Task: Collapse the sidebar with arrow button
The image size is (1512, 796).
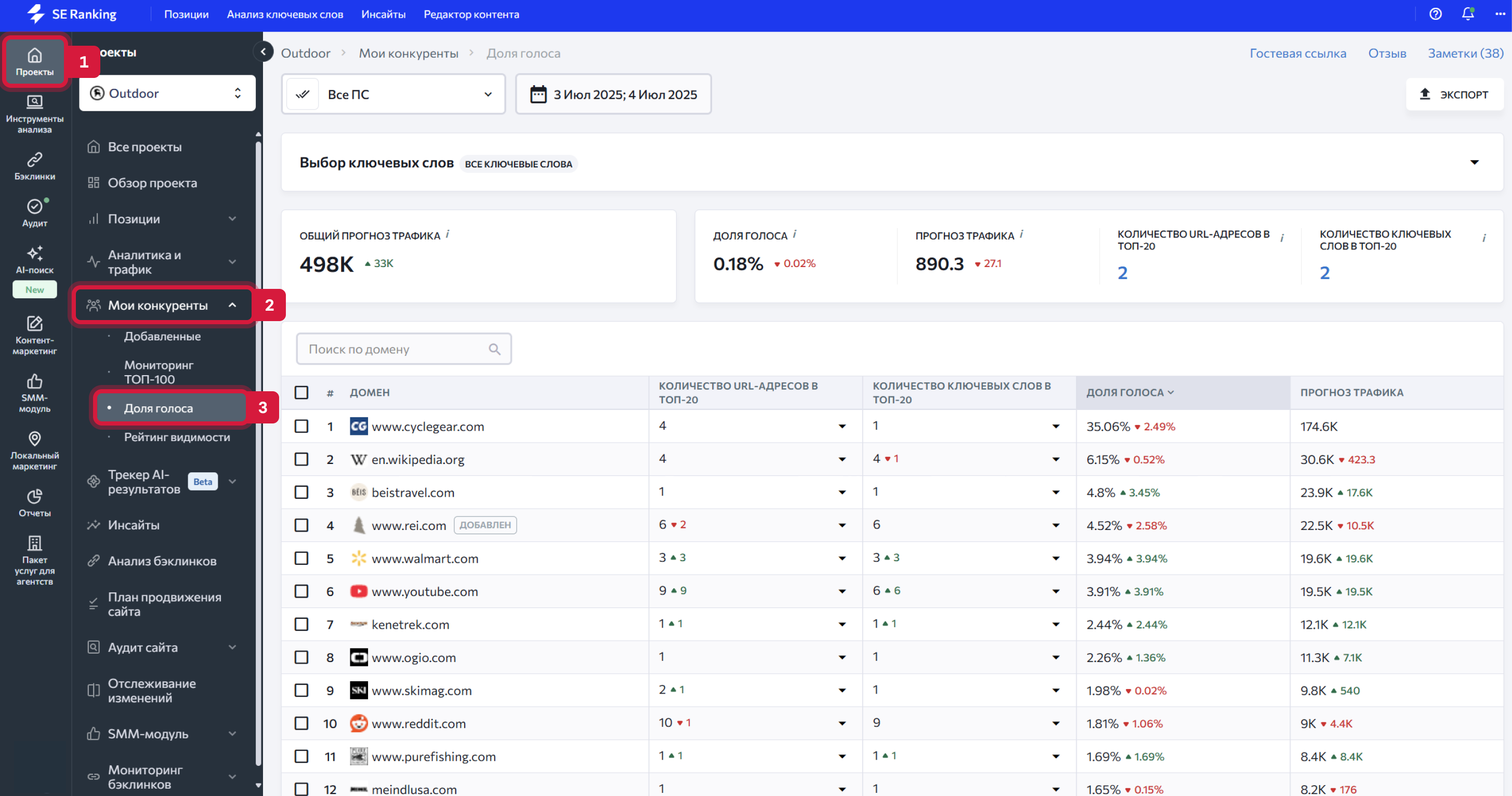Action: pyautogui.click(x=264, y=51)
